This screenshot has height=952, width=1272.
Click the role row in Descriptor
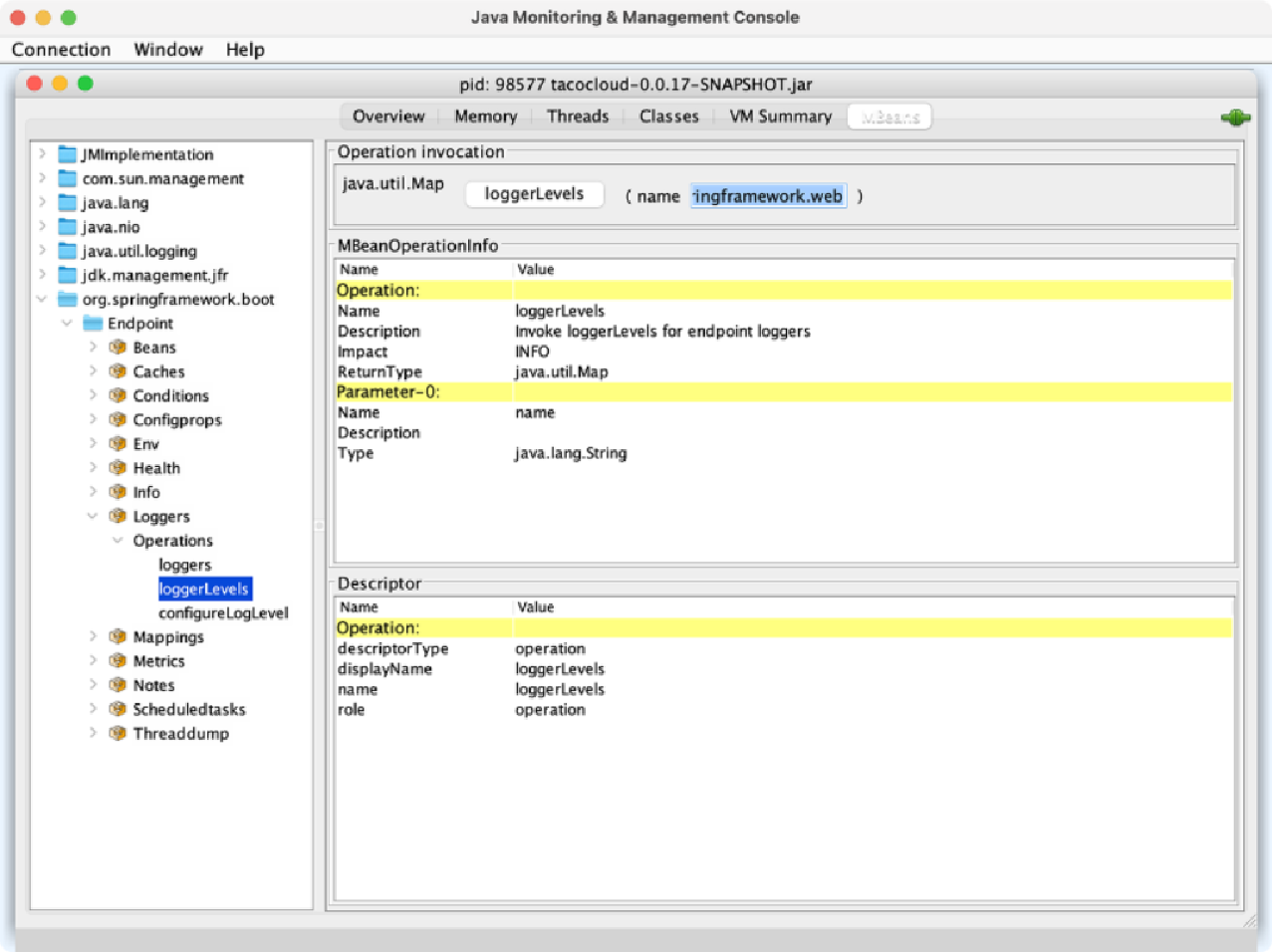[784, 709]
